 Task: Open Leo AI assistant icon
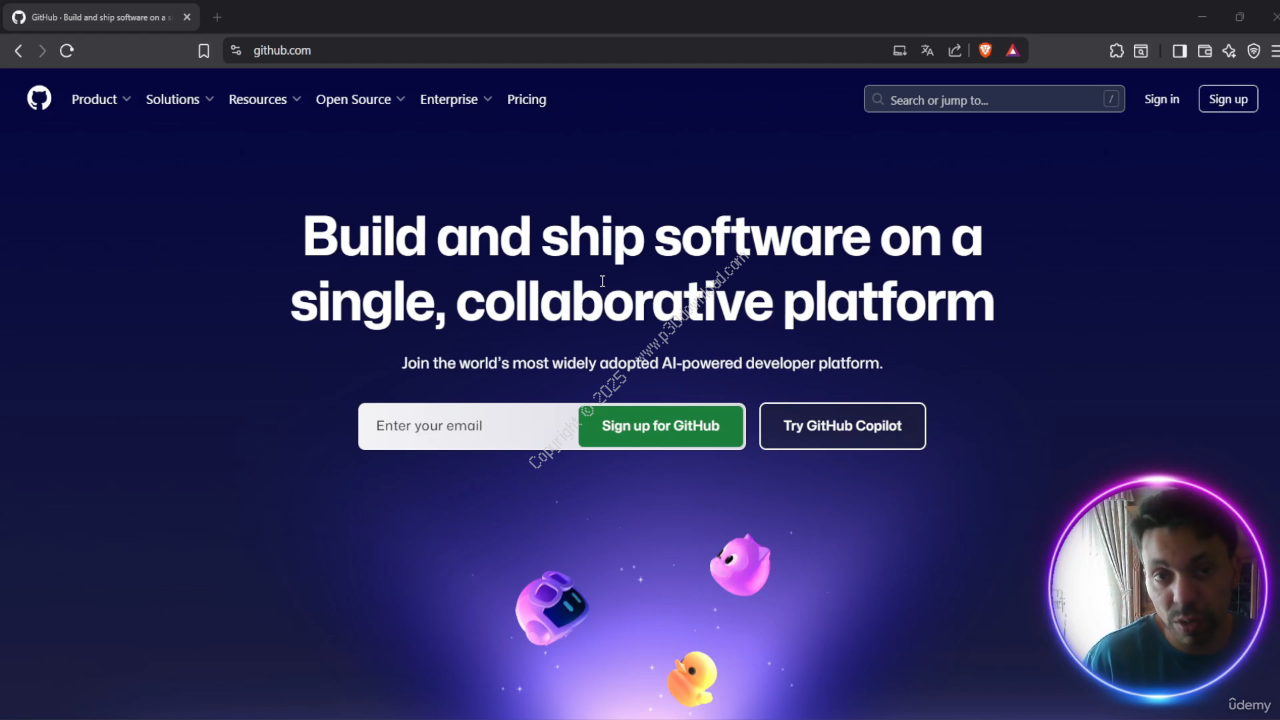pyautogui.click(x=1229, y=50)
